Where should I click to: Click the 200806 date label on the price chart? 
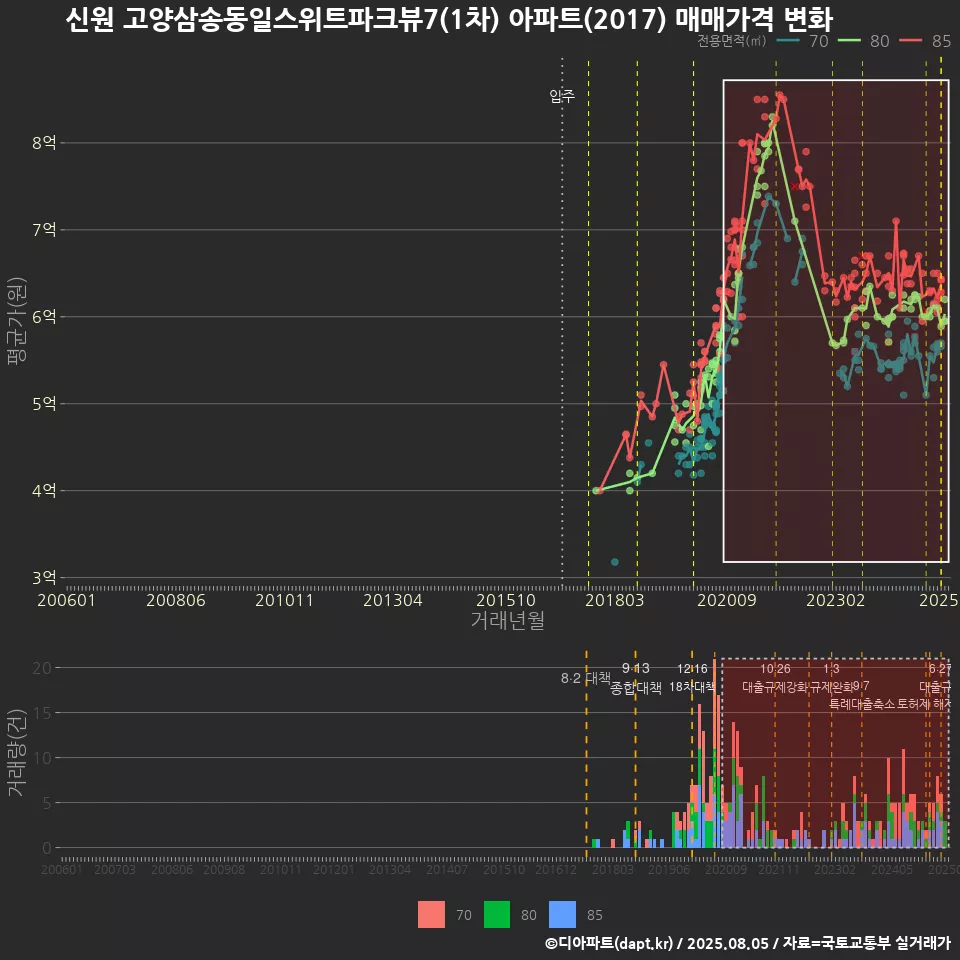tap(176, 600)
